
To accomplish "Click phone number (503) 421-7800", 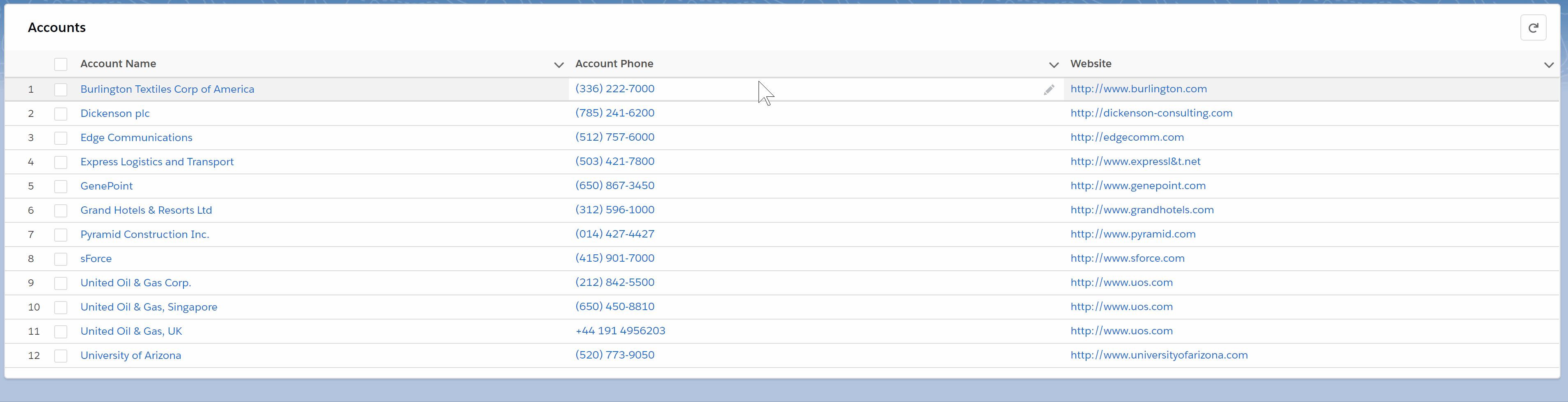I will coord(615,161).
